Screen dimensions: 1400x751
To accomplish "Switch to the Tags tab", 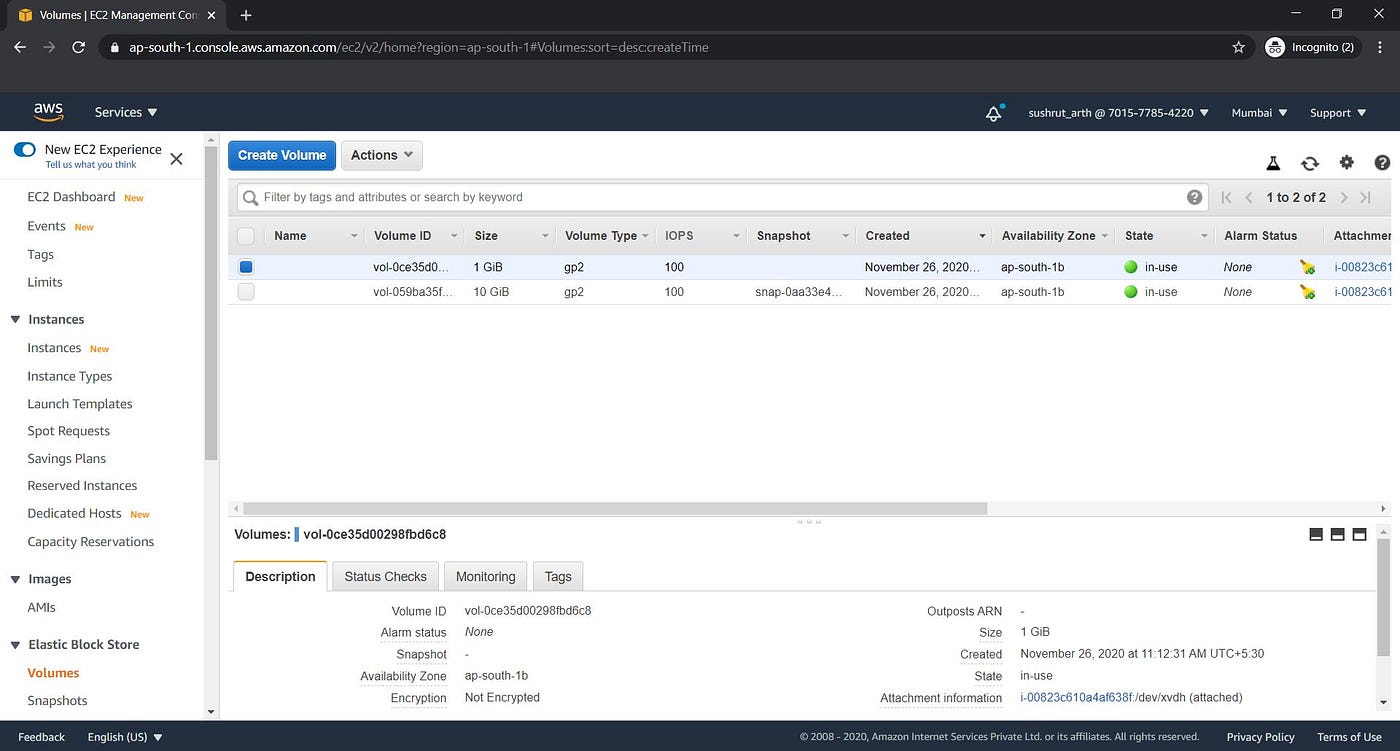I will pos(558,576).
